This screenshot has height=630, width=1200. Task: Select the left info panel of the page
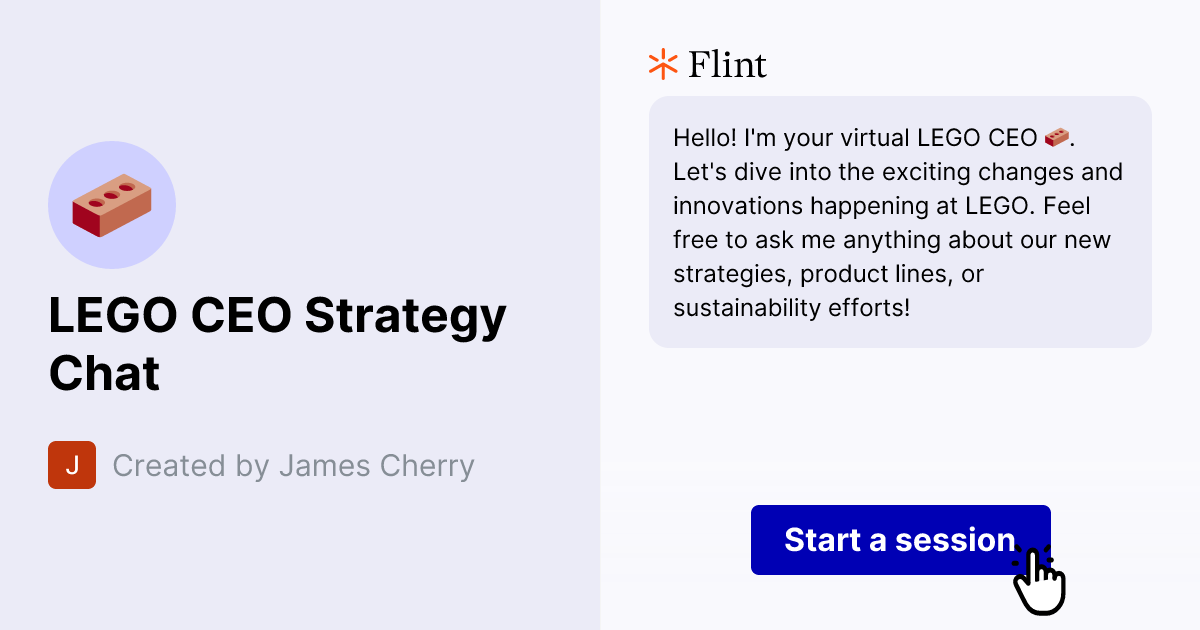[x=300, y=315]
